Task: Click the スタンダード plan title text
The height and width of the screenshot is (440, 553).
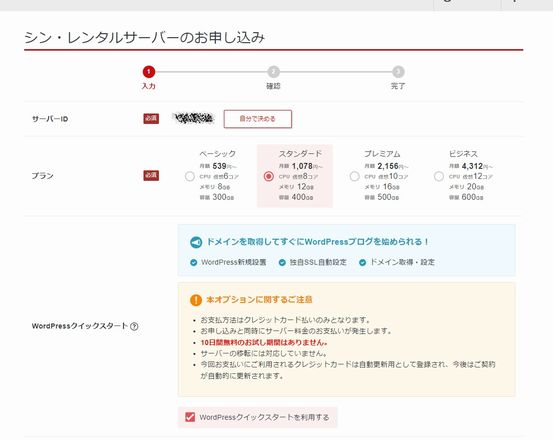Action: 300,154
